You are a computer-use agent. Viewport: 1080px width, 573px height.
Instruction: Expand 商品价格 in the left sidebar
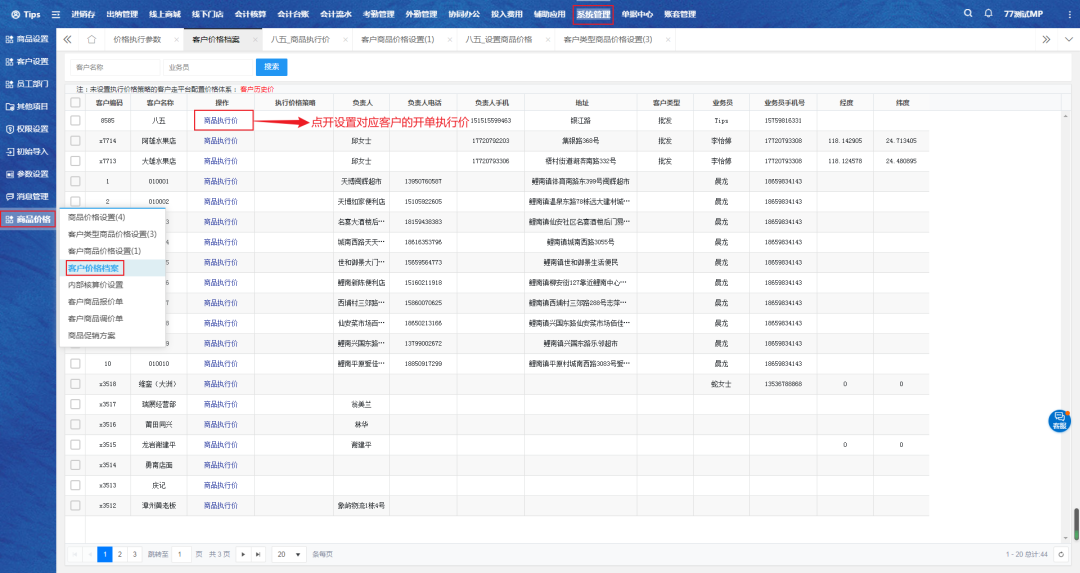28,219
